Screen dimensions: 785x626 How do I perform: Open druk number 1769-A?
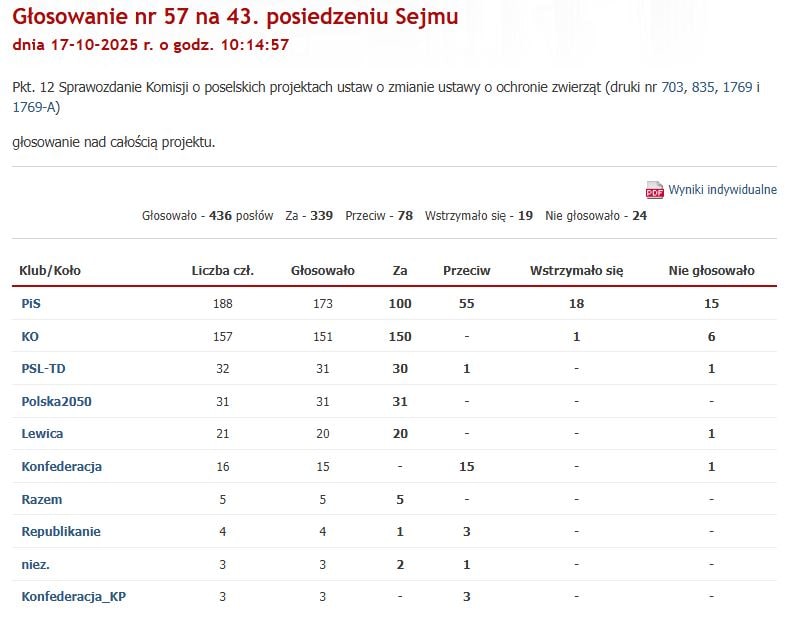point(36,107)
